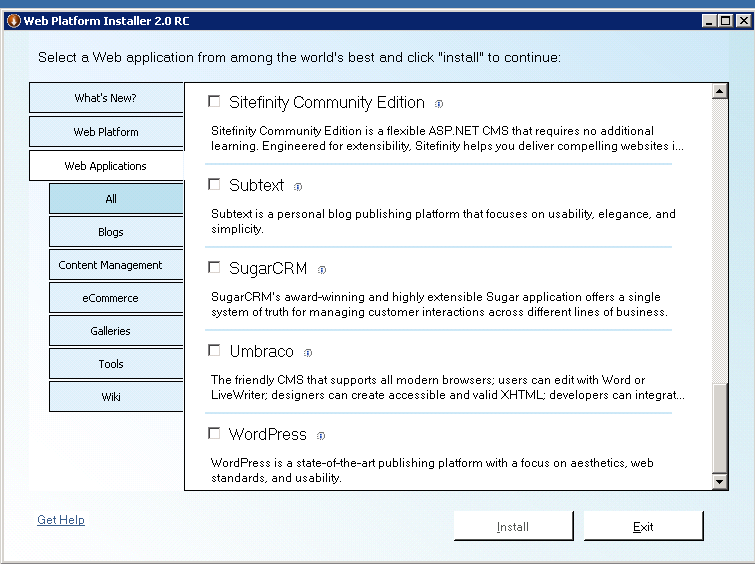
Task: Check the Sitefinity Community Edition checkbox
Action: pos(214,101)
